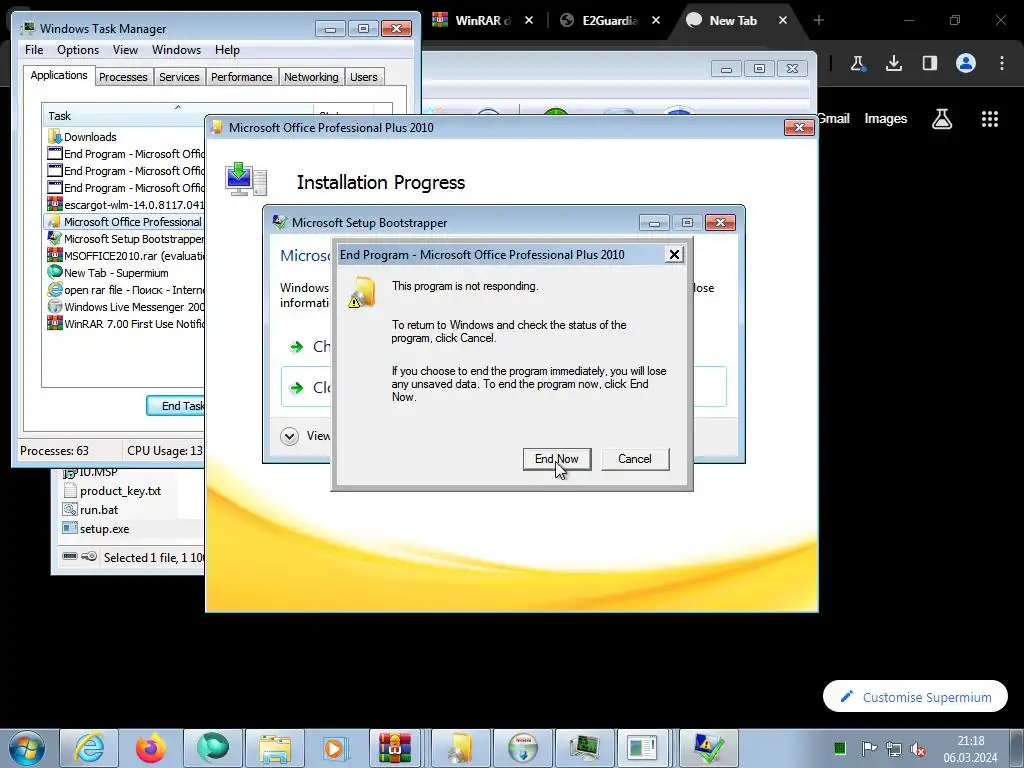
Task: Click the green CPU meter tray icon
Action: tap(840, 748)
